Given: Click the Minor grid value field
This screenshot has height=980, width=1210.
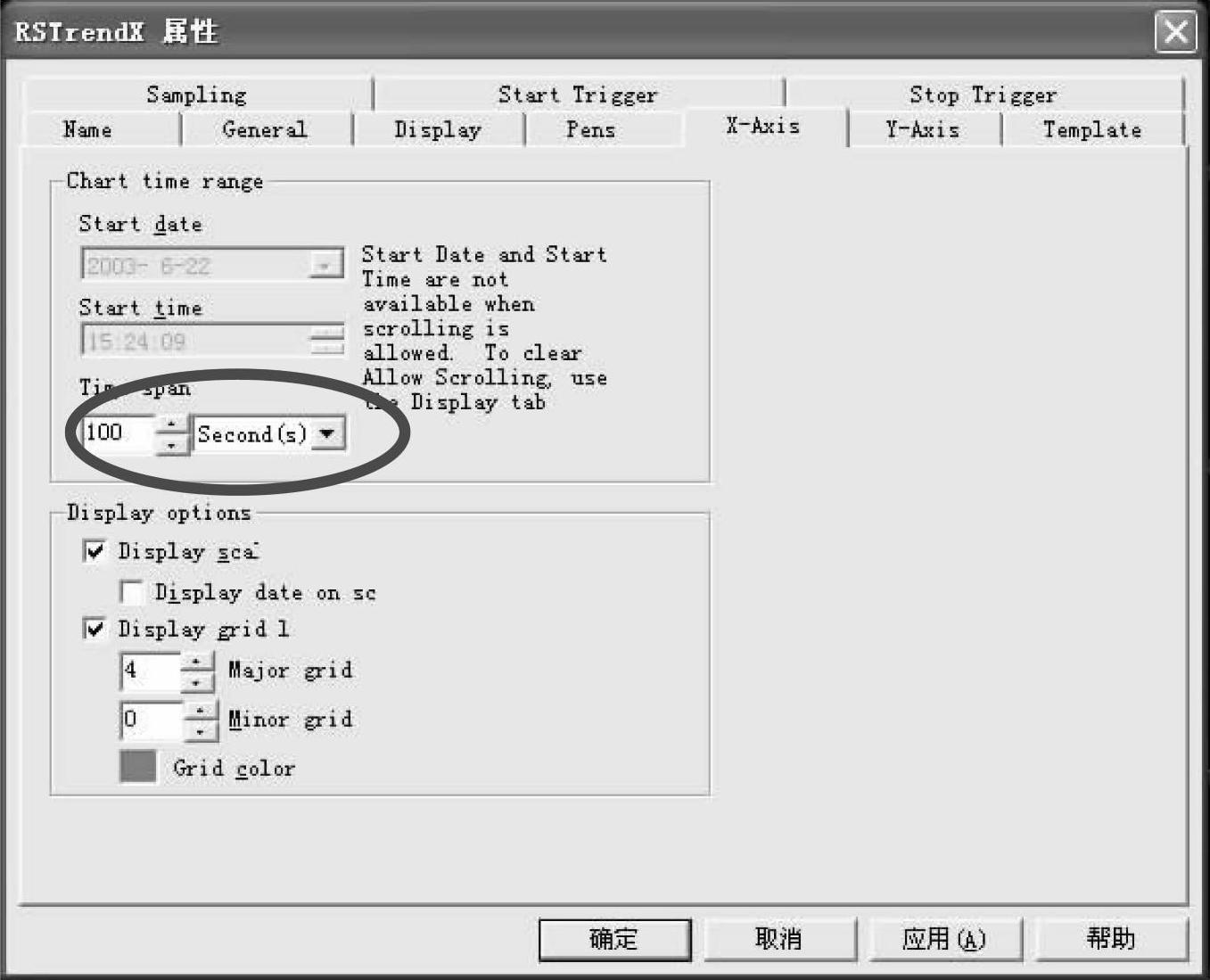Looking at the screenshot, I should tap(150, 720).
